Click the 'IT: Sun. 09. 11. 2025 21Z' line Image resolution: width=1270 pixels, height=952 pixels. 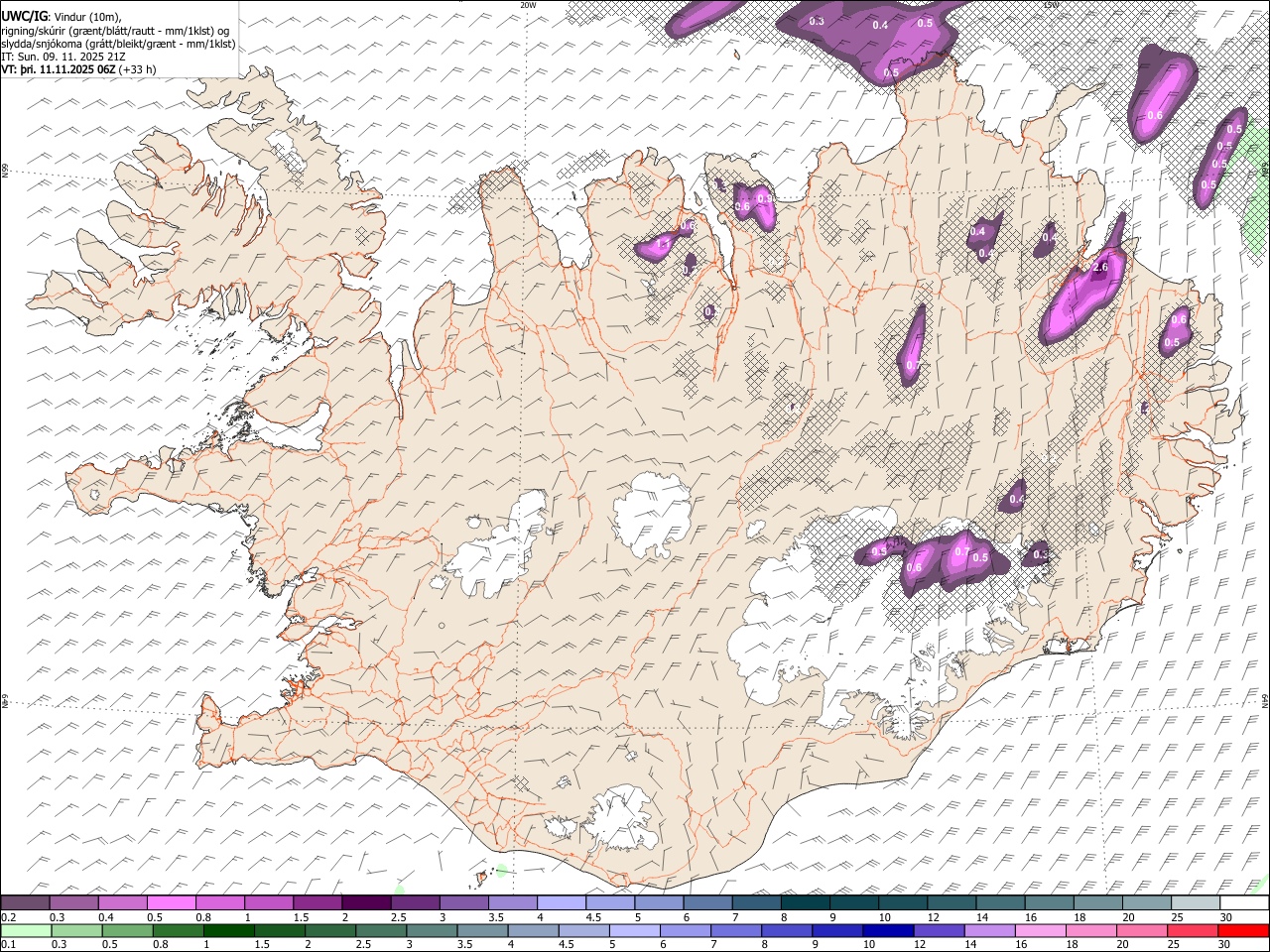click(63, 57)
